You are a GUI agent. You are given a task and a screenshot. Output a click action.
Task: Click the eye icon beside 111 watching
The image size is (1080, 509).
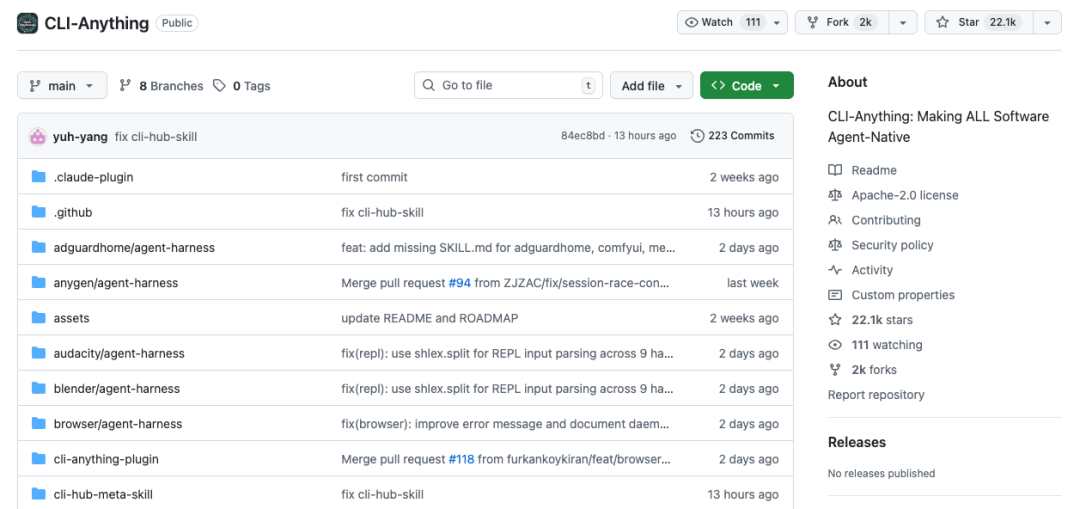pos(835,345)
